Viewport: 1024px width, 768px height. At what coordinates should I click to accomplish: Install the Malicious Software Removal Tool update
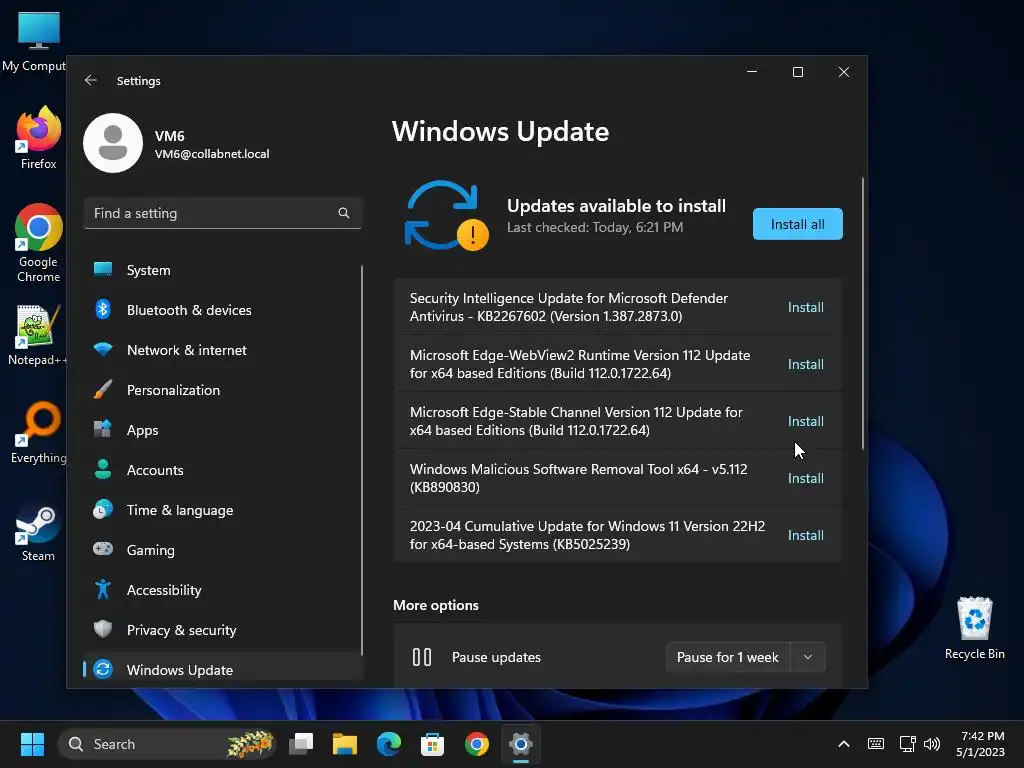(x=805, y=477)
